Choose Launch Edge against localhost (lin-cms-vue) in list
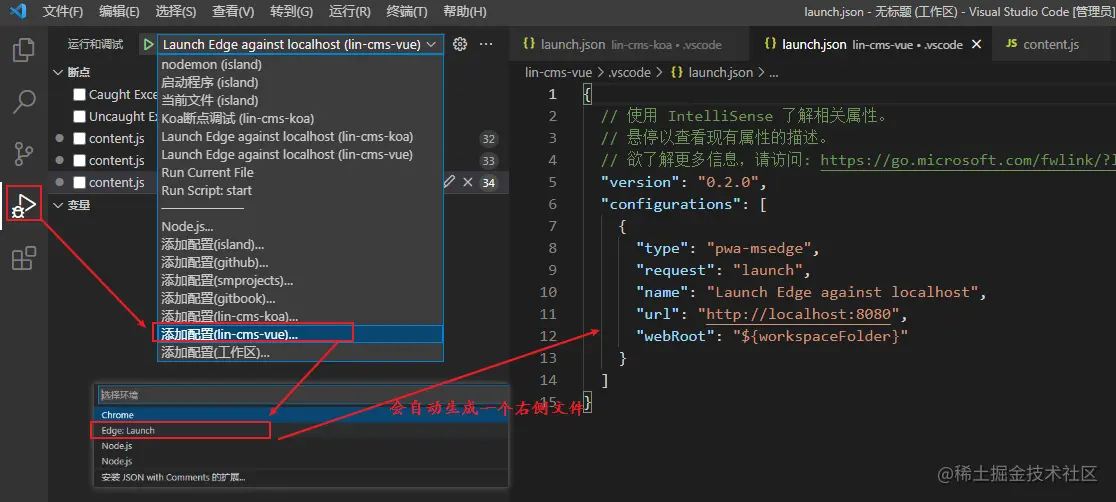Viewport: 1116px width, 502px height. [300, 155]
